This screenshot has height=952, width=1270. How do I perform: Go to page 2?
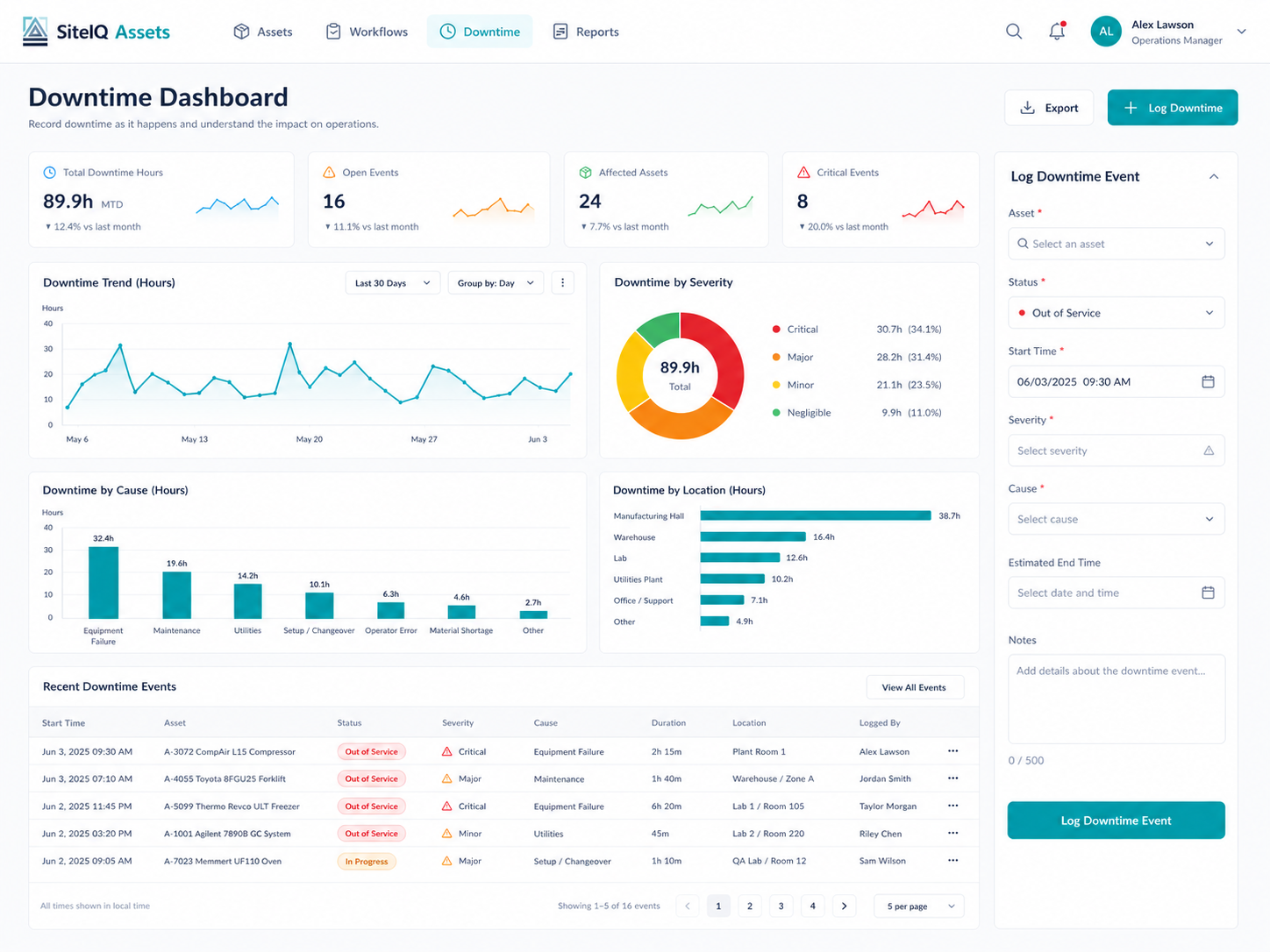[x=750, y=906]
